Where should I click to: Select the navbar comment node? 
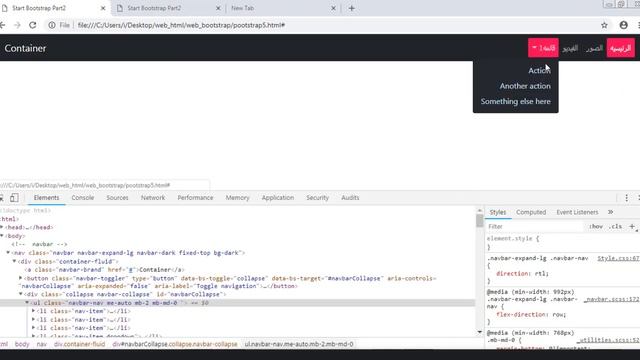pos(39,244)
